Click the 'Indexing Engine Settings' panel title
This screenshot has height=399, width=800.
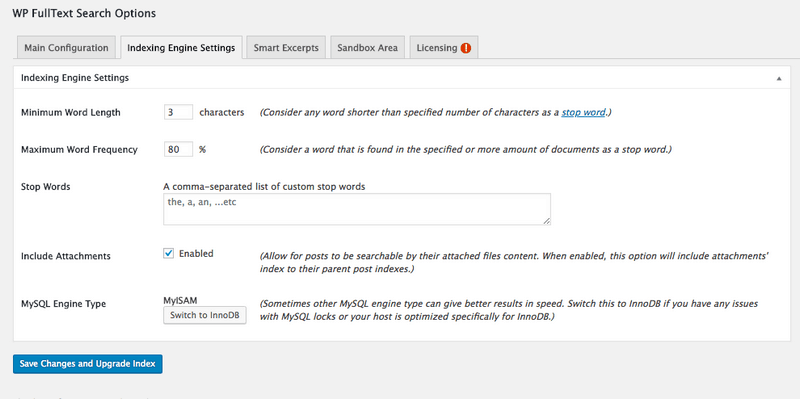point(74,78)
